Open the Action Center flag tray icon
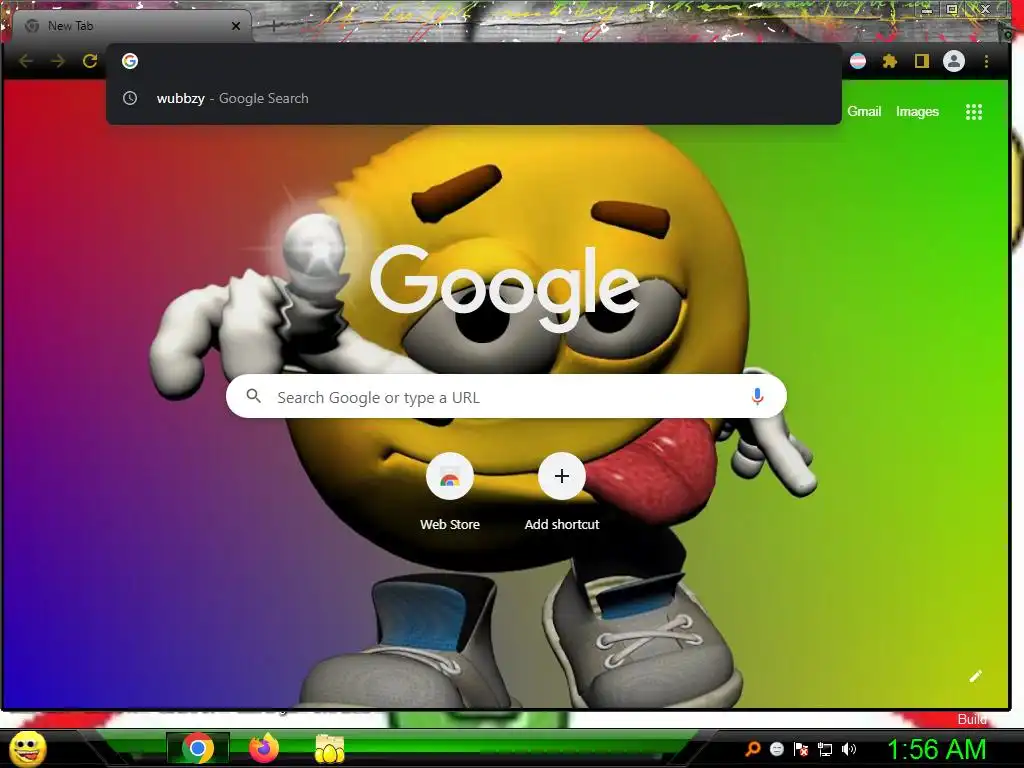This screenshot has height=768, width=1024. [x=801, y=749]
